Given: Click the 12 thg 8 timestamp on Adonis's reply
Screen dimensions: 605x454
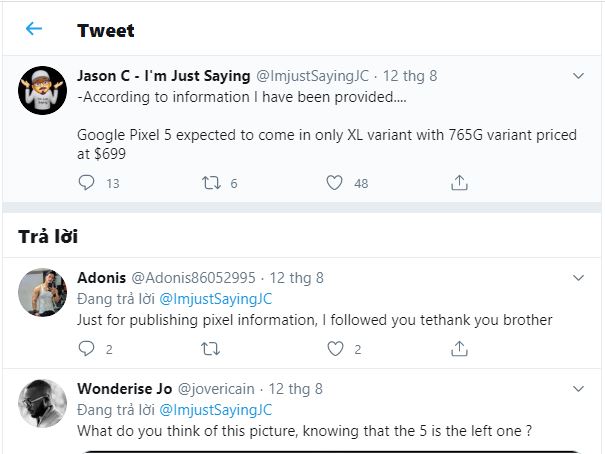Looking at the screenshot, I should point(297,278).
